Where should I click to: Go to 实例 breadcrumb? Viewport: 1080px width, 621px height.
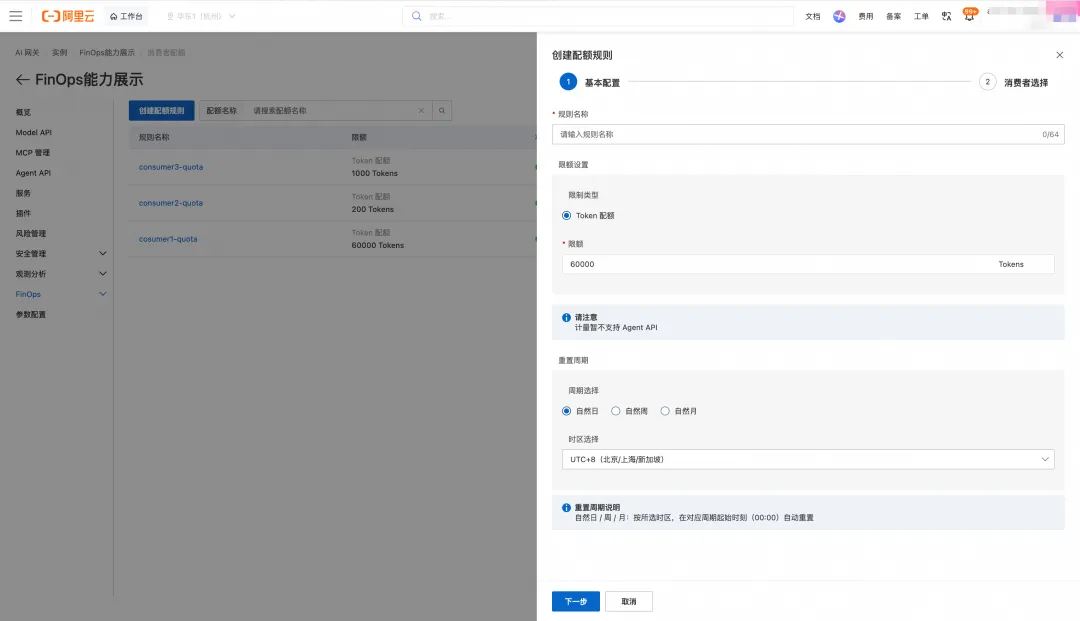tap(60, 52)
